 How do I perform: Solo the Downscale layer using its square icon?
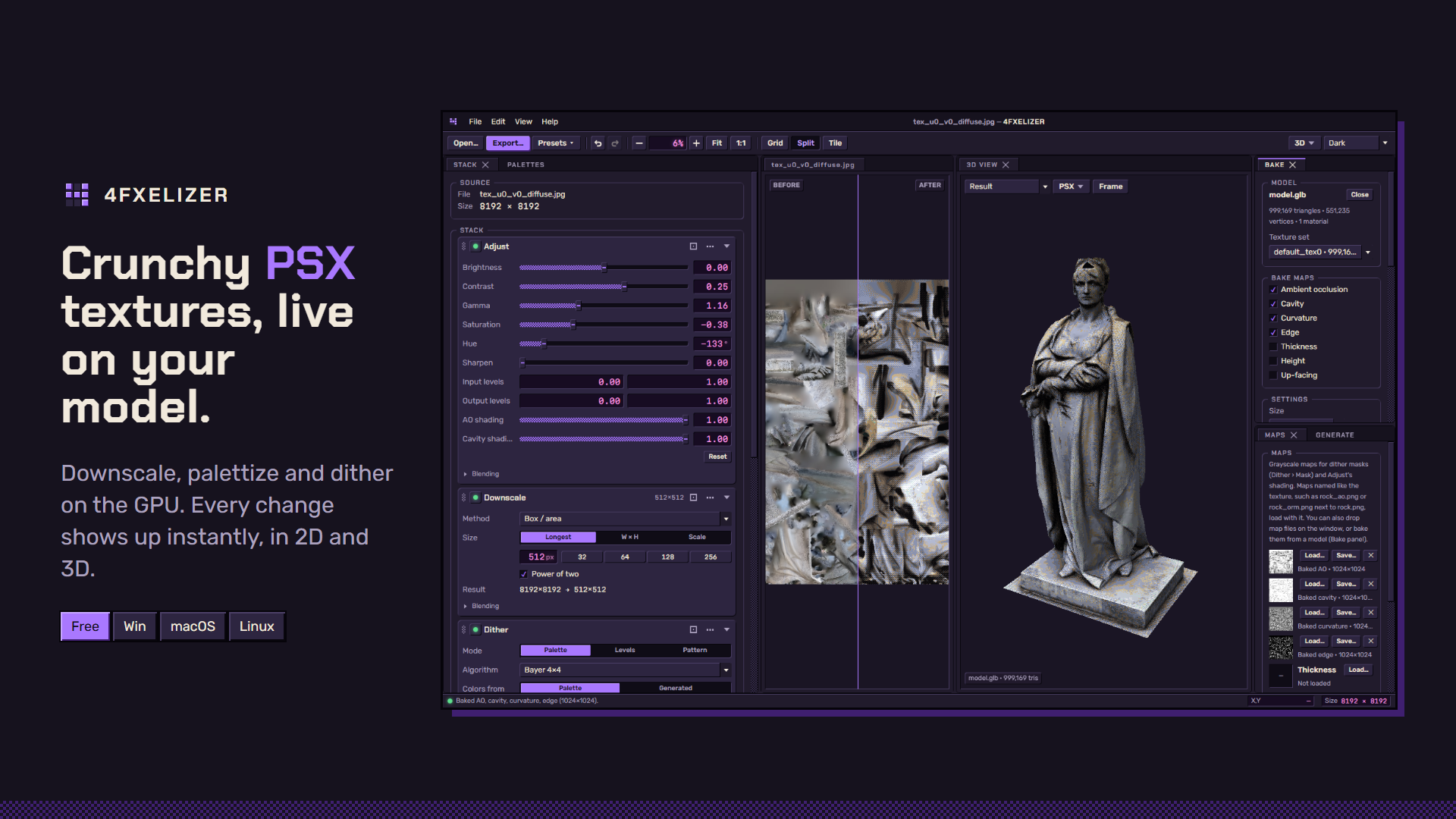point(693,497)
